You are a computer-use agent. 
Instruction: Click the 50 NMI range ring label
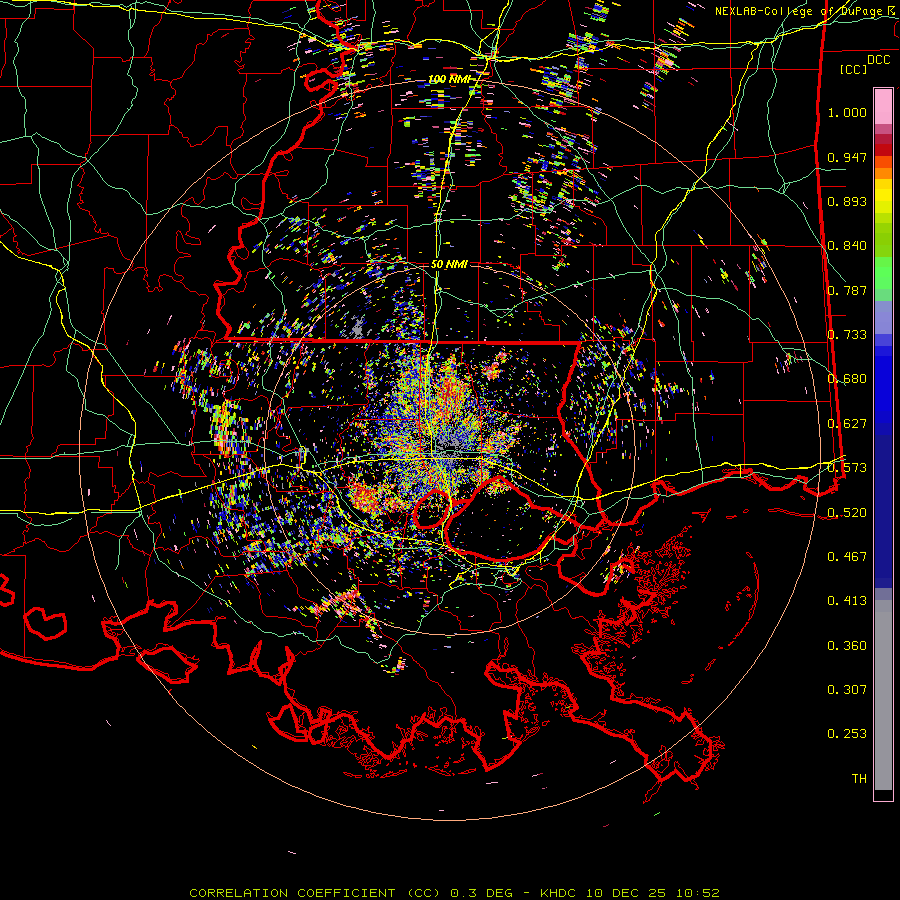[x=449, y=264]
